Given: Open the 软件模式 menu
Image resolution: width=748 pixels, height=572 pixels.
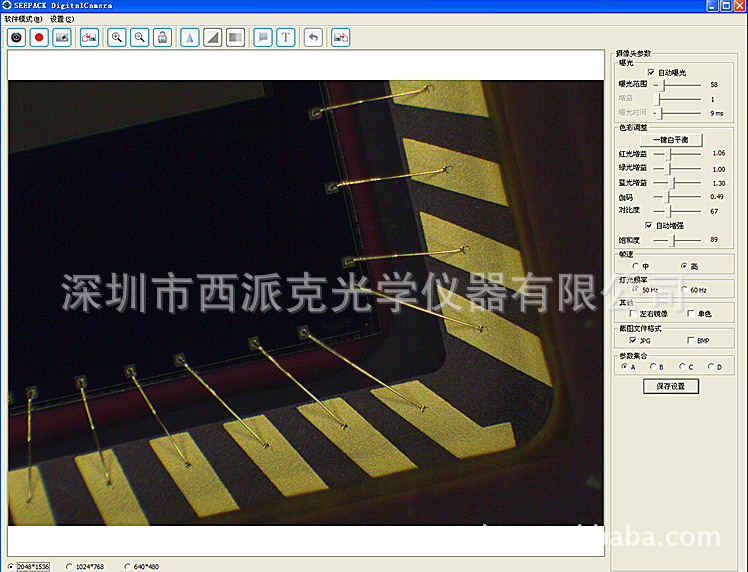Looking at the screenshot, I should pos(23,19).
